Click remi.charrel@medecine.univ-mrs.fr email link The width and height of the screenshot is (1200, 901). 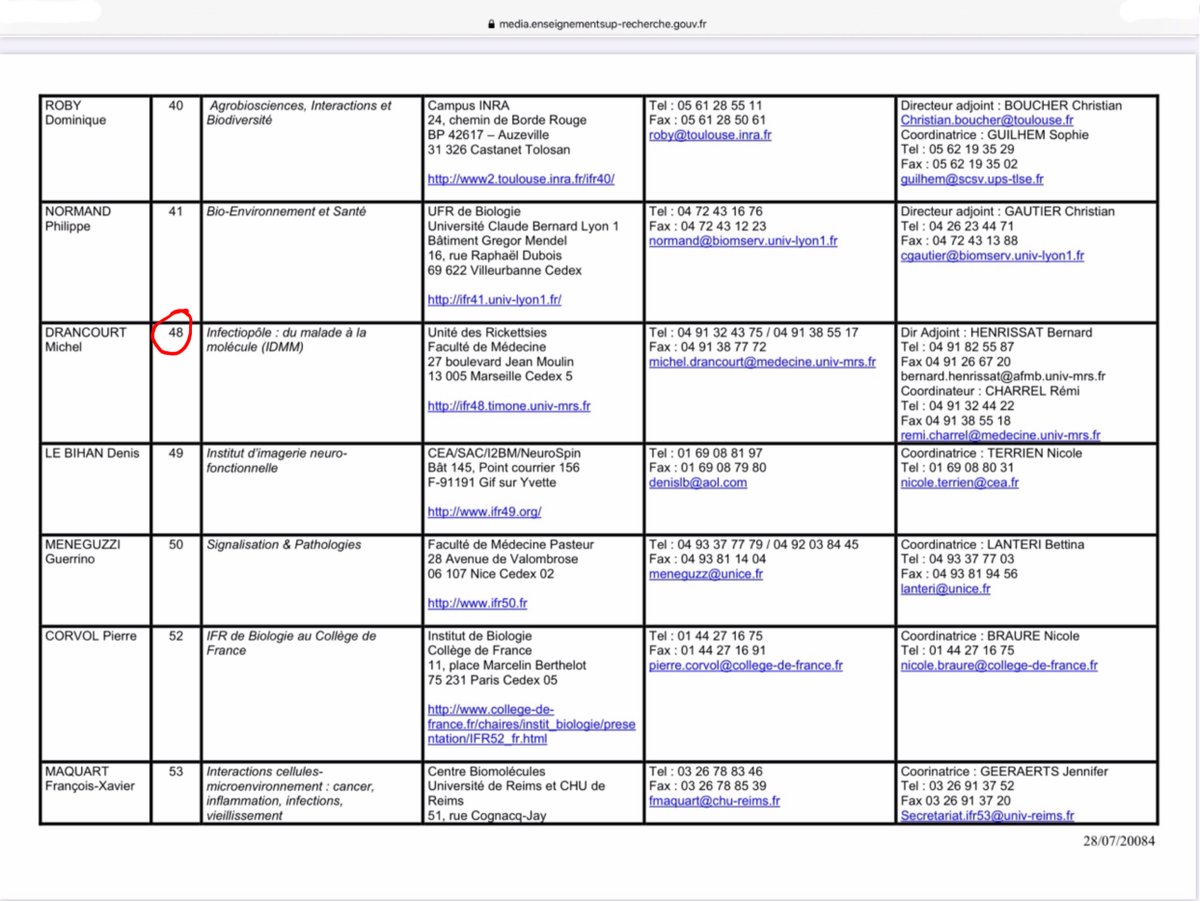click(x=1000, y=436)
